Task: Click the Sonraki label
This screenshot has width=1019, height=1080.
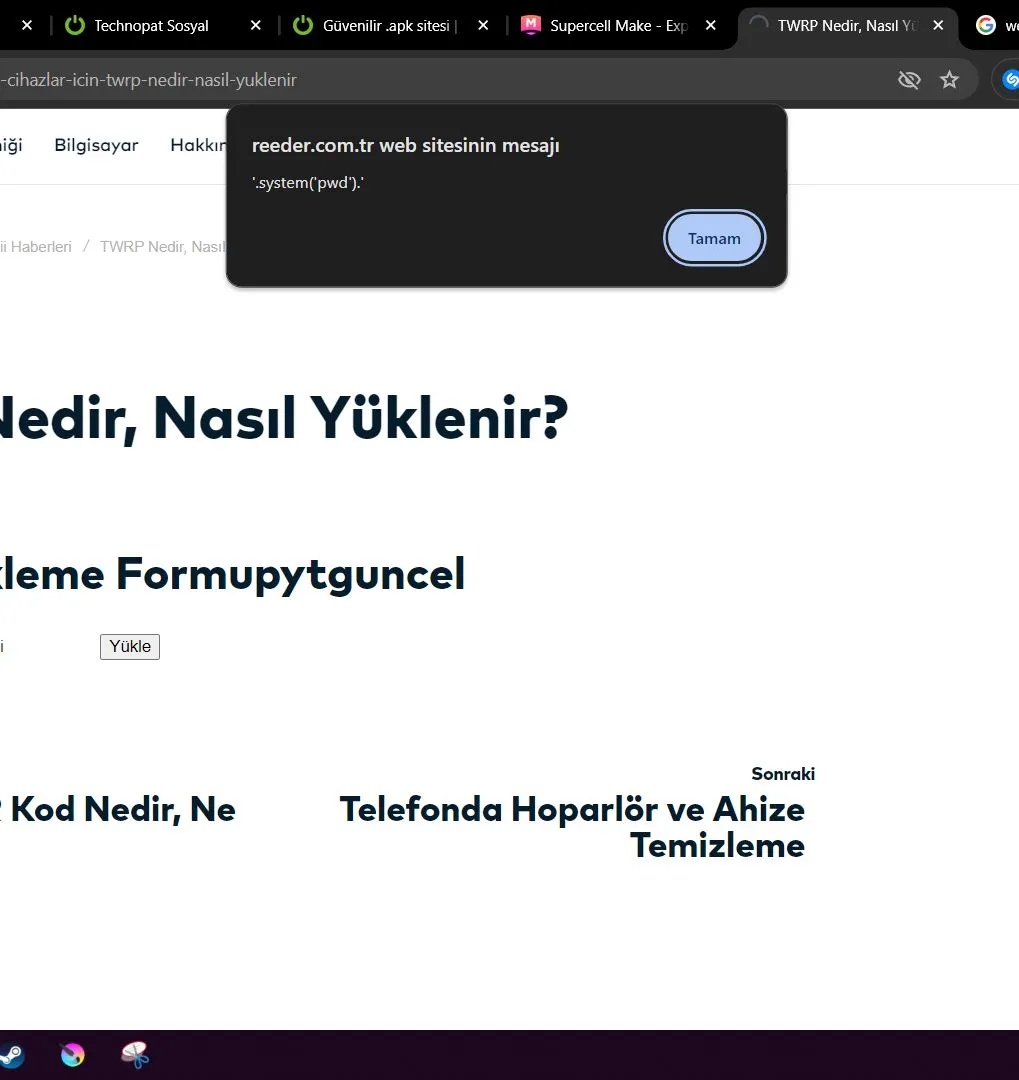Action: pos(783,774)
